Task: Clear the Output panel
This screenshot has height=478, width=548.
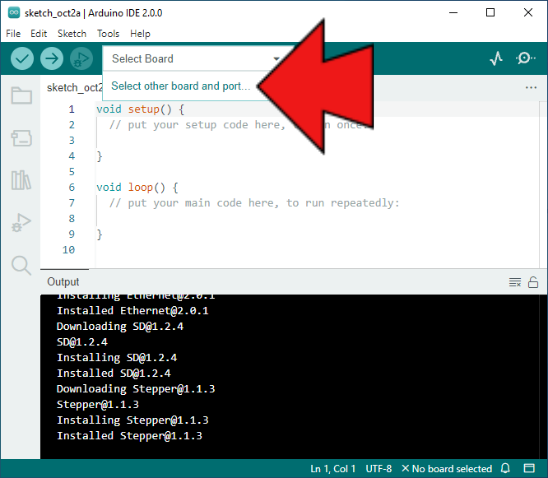Action: 515,282
